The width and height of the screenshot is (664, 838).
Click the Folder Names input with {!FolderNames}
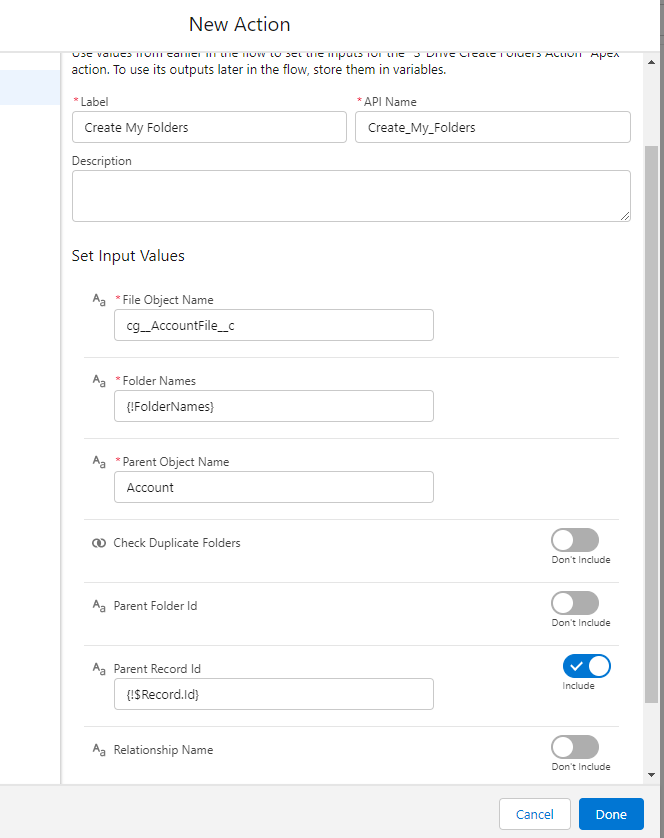tap(273, 406)
